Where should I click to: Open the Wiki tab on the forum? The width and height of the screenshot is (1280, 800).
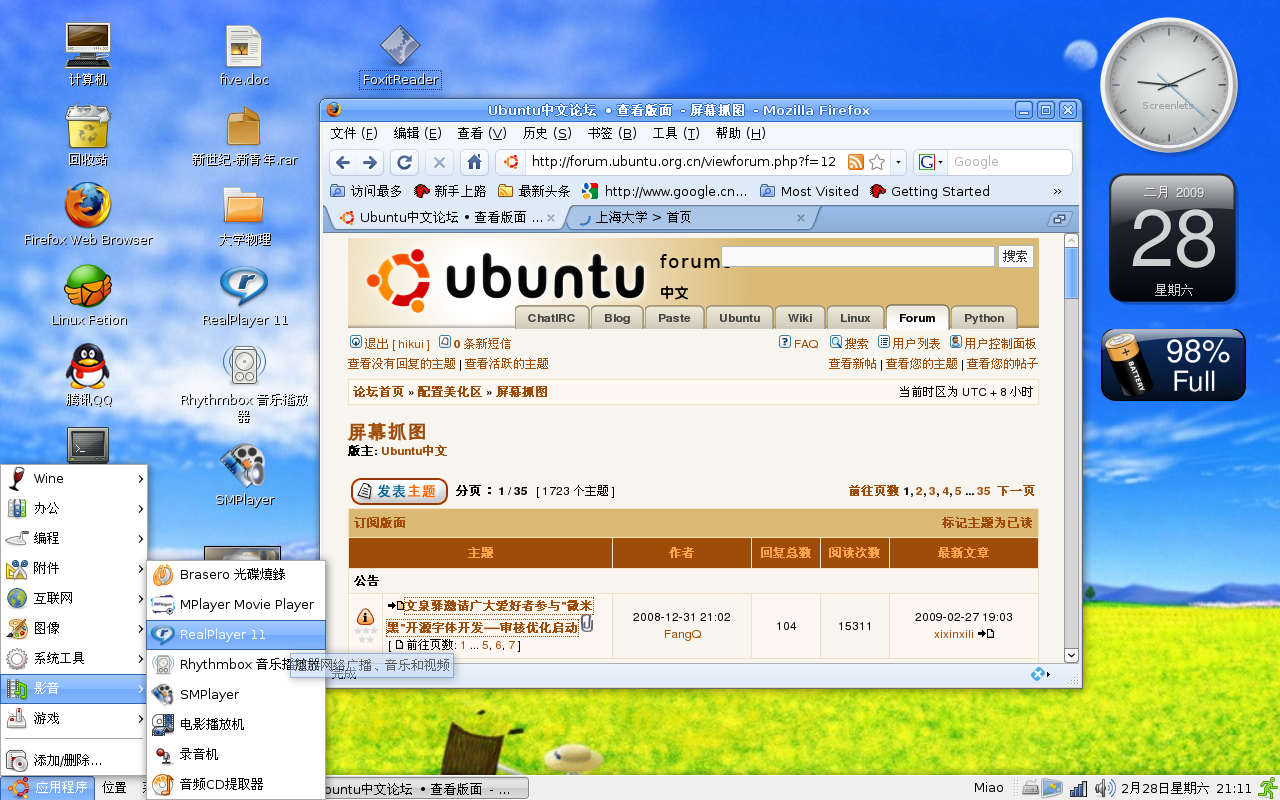(800, 318)
